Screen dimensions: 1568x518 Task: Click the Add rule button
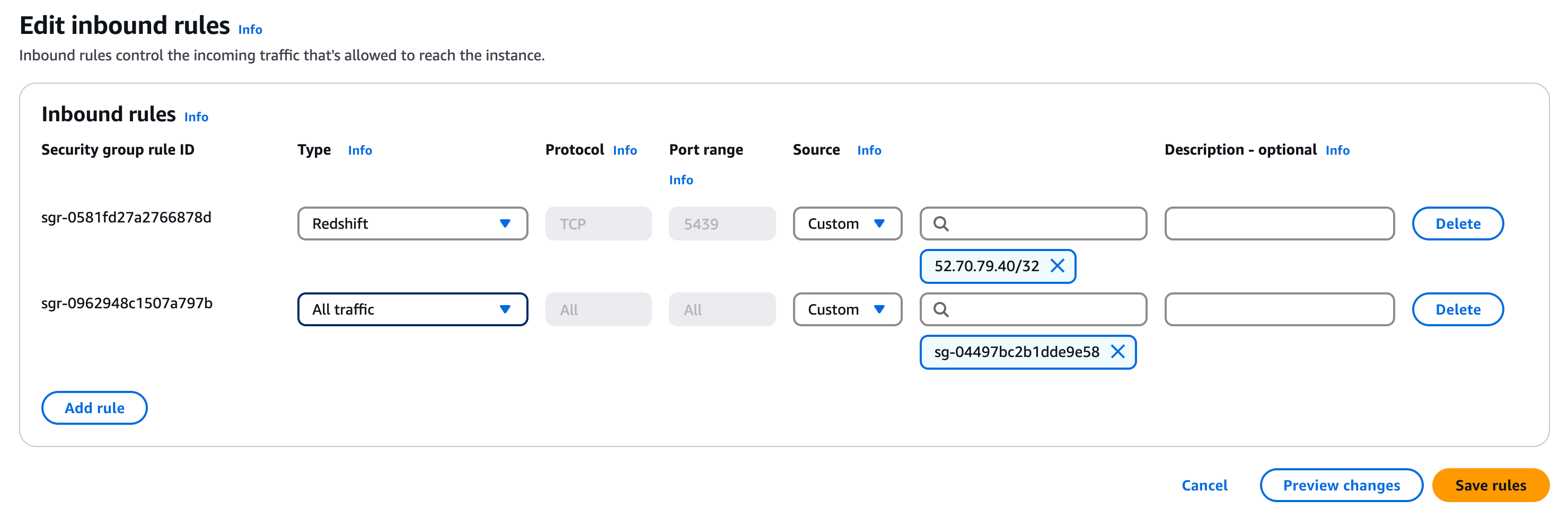tap(94, 408)
